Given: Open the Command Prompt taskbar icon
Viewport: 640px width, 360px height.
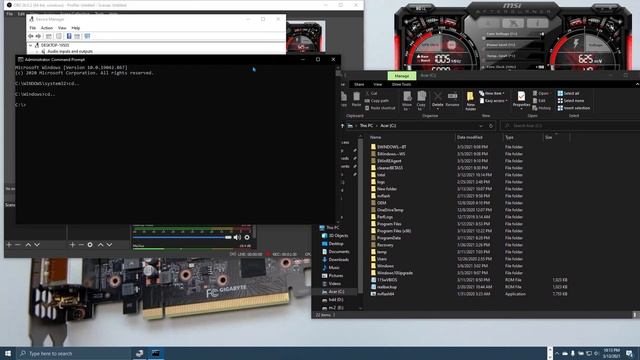Looking at the screenshot, I should coord(156,353).
